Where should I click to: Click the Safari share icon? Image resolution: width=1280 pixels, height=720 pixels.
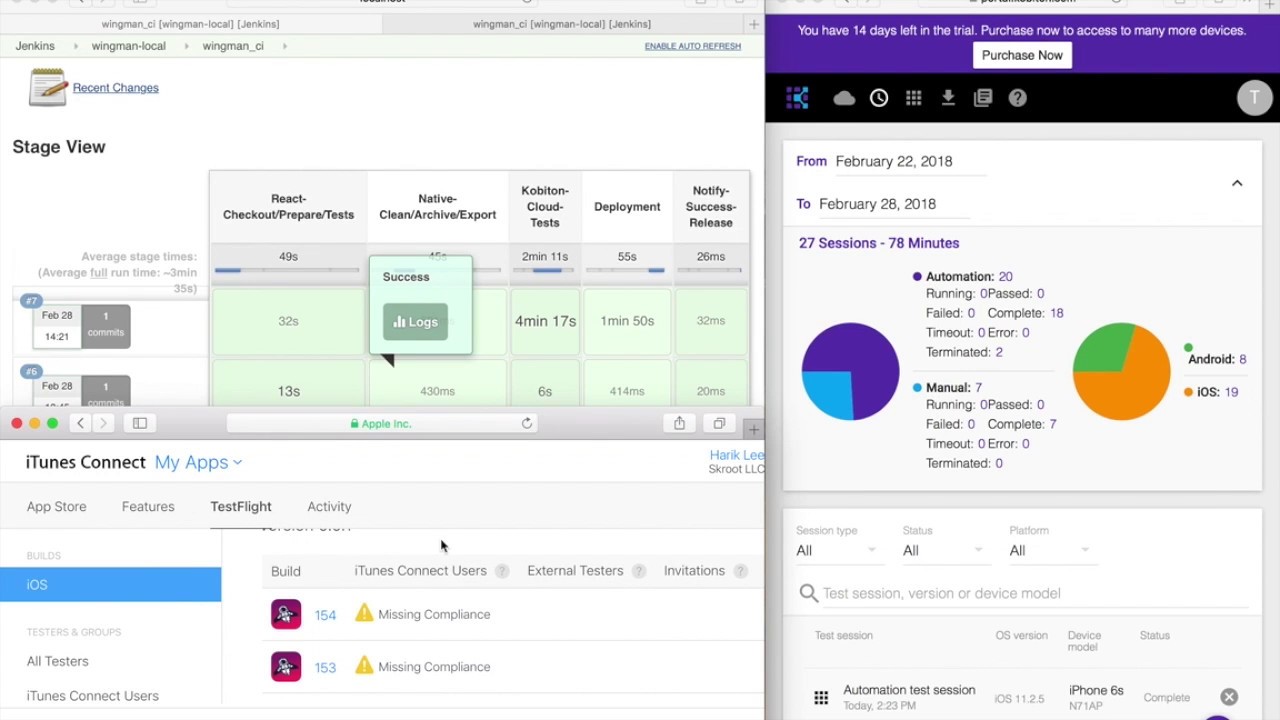pyautogui.click(x=679, y=424)
